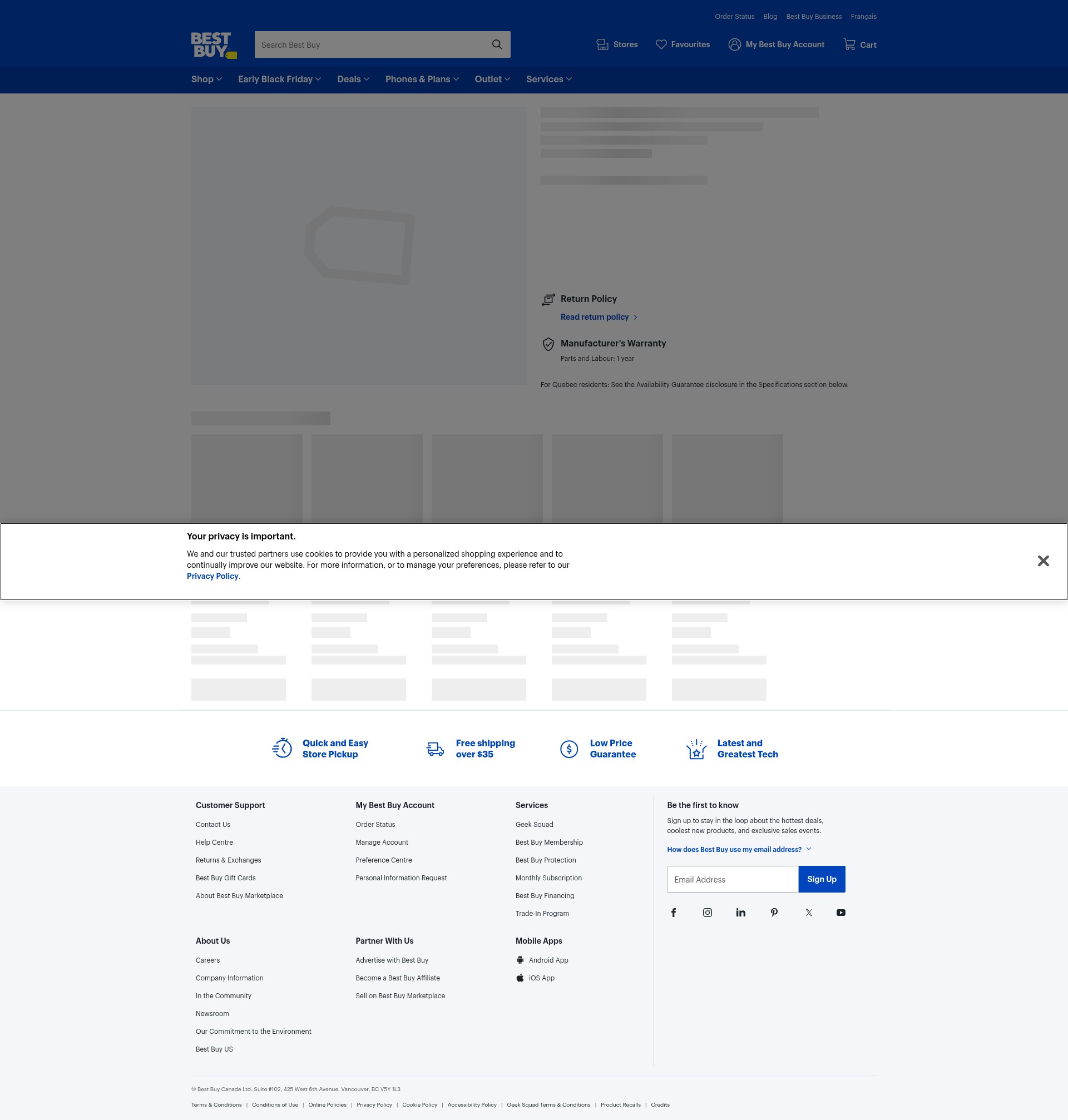Expand the Phones & Plans menu
The height and width of the screenshot is (1120, 1068).
(422, 79)
